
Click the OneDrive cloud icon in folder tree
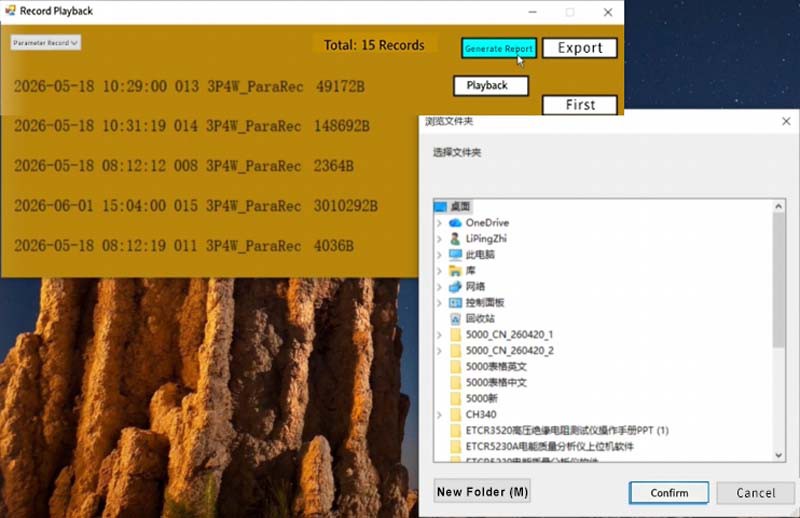[455, 223]
